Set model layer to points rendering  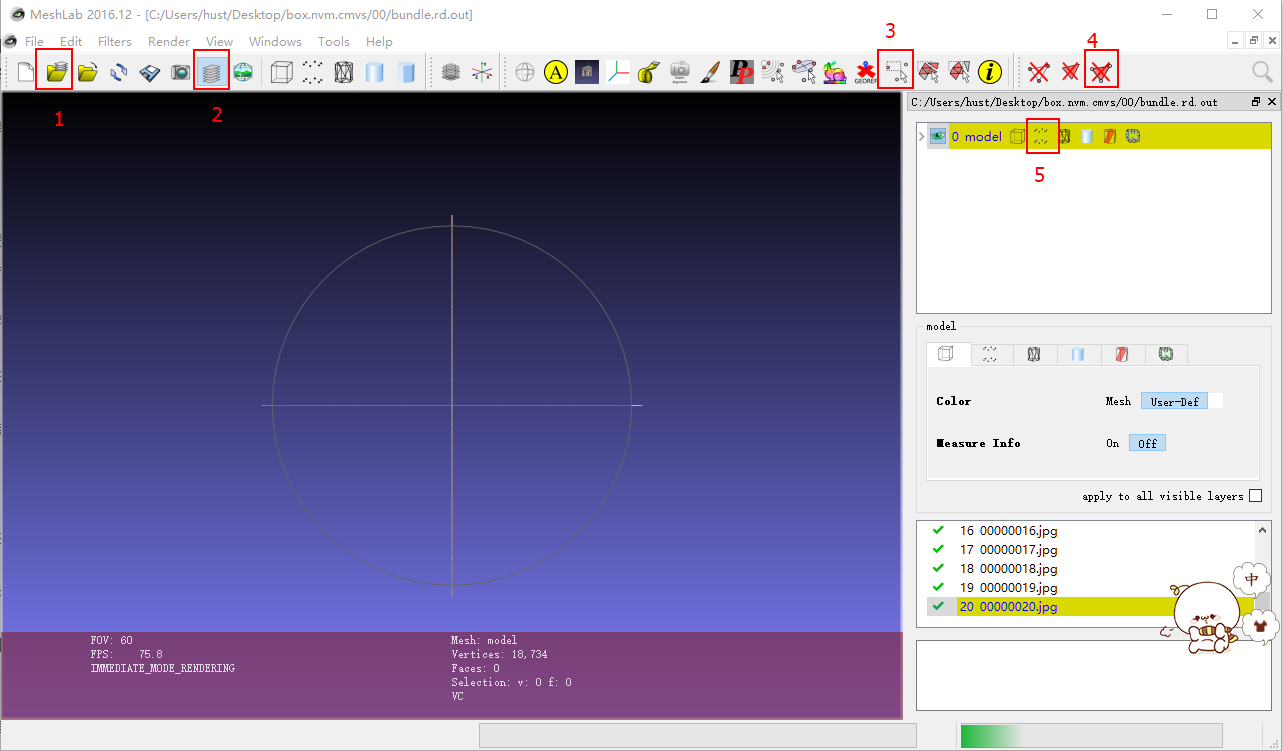[x=1042, y=136]
